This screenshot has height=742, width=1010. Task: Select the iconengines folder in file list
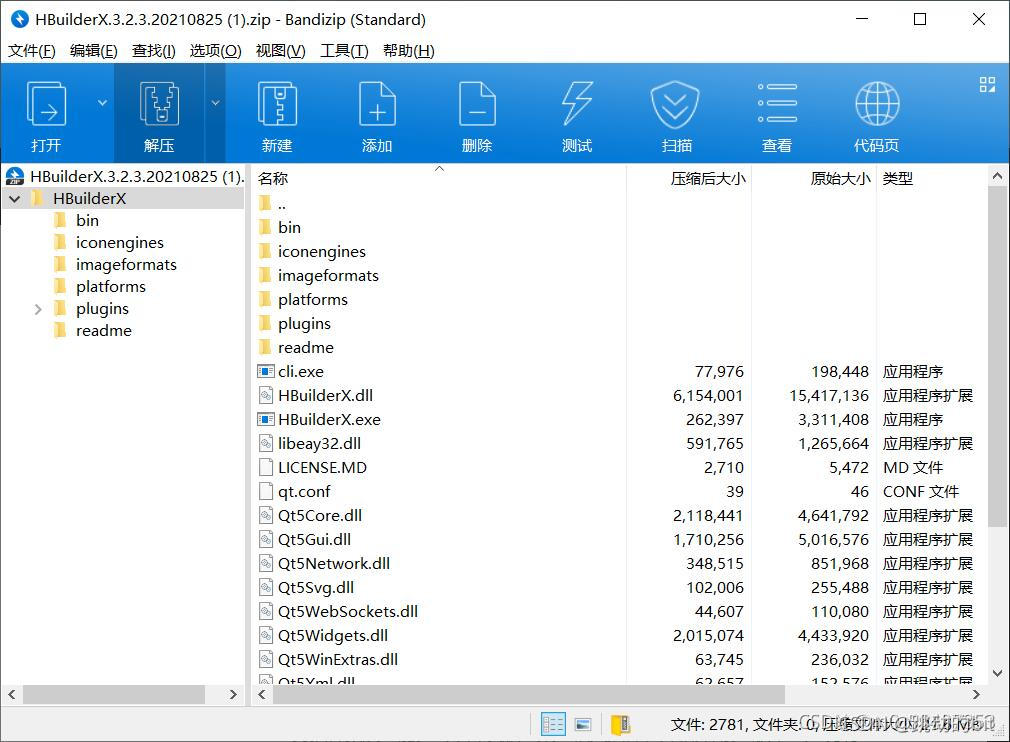(312, 251)
